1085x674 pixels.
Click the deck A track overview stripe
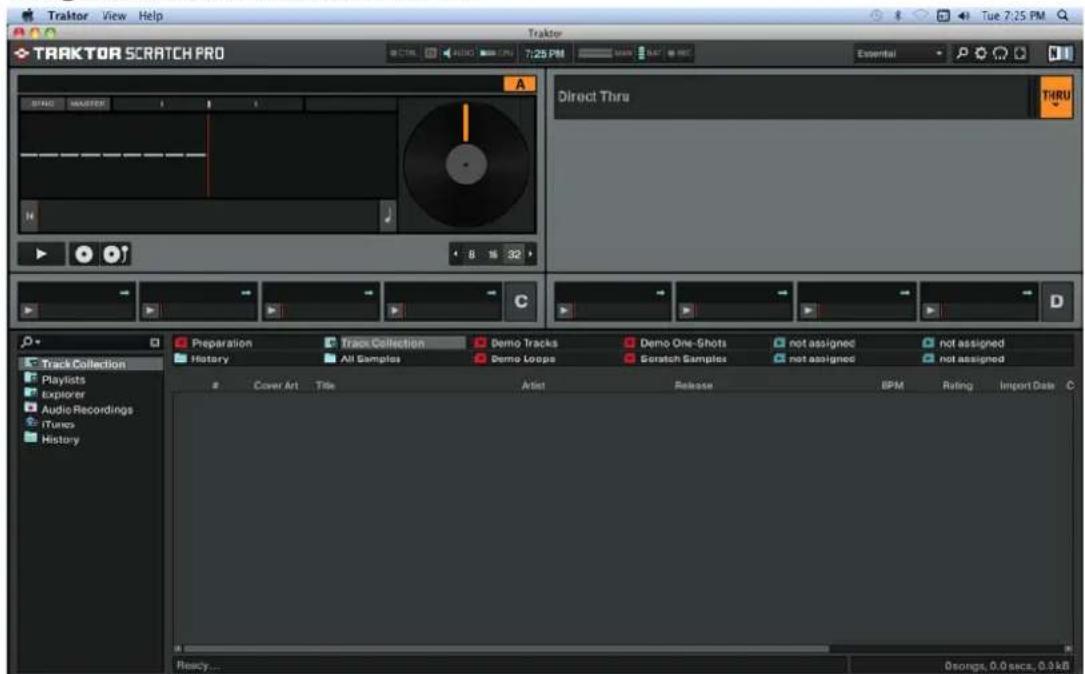(208, 216)
